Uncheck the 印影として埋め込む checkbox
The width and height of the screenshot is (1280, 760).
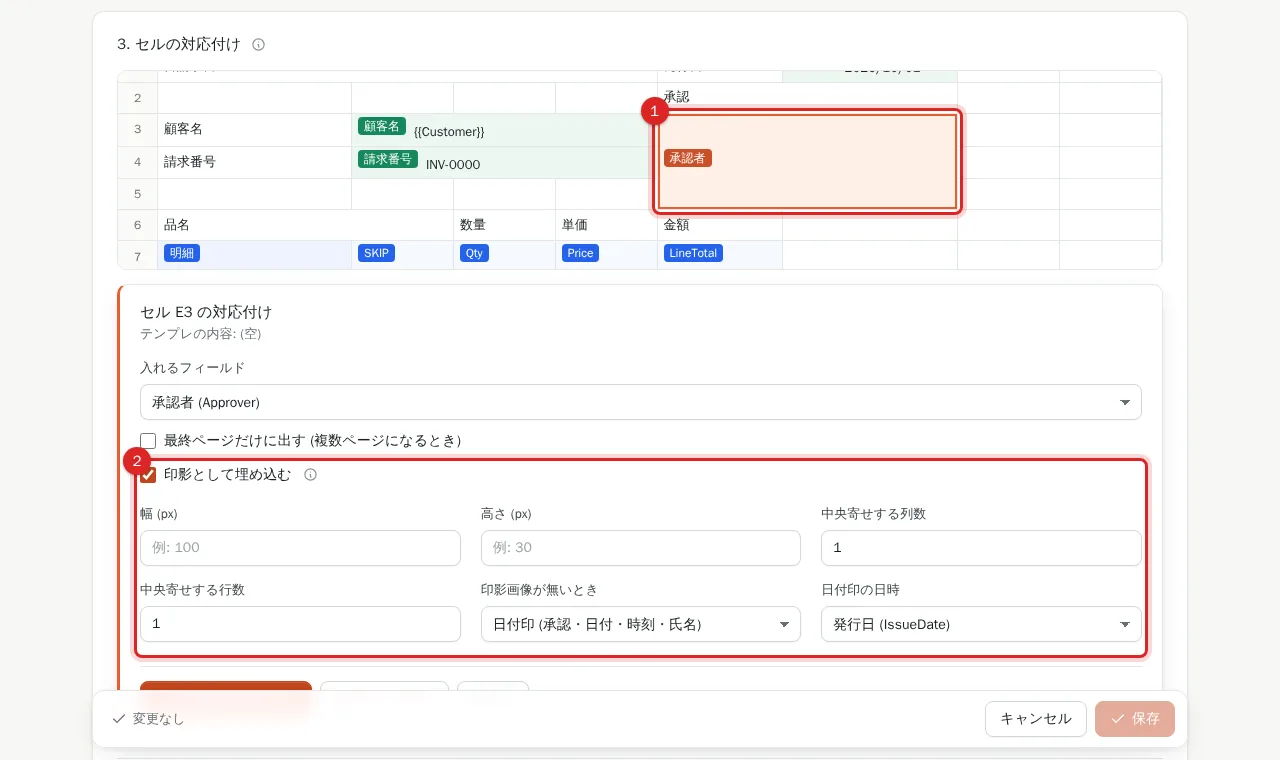tap(148, 475)
